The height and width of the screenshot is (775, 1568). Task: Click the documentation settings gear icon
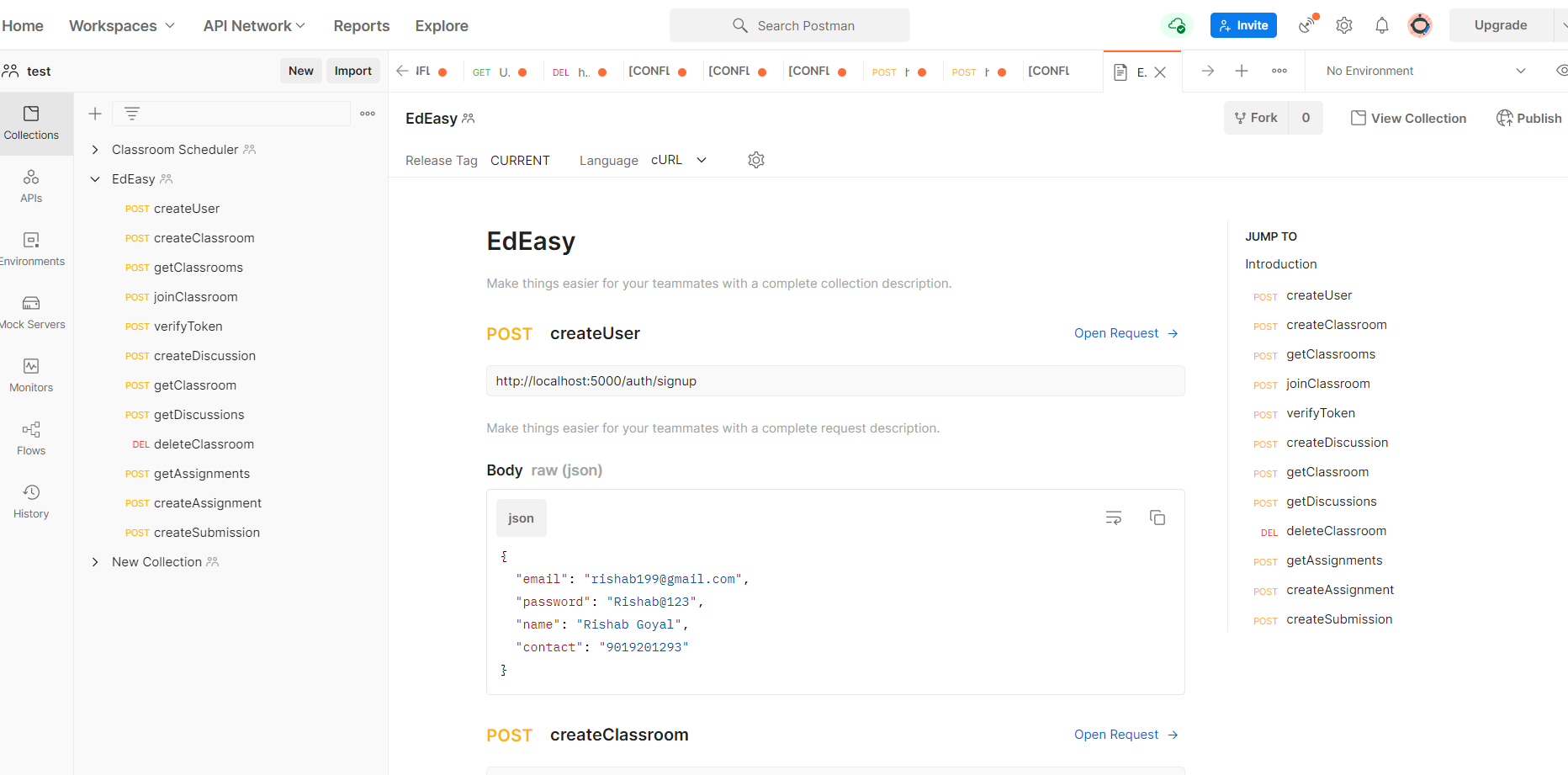756,160
